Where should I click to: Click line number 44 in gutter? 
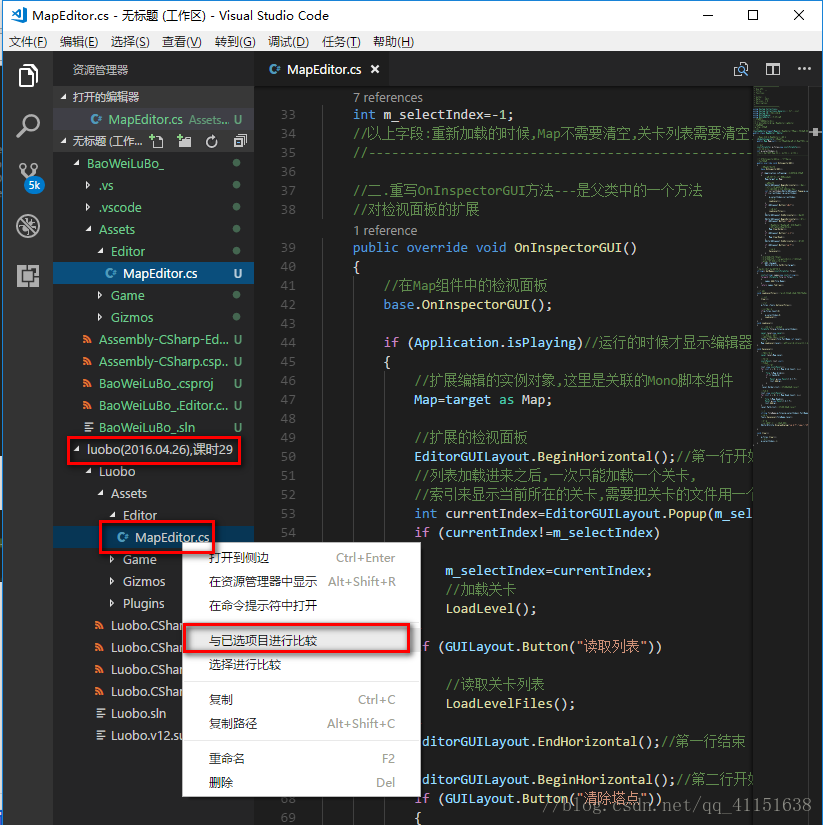pos(287,343)
